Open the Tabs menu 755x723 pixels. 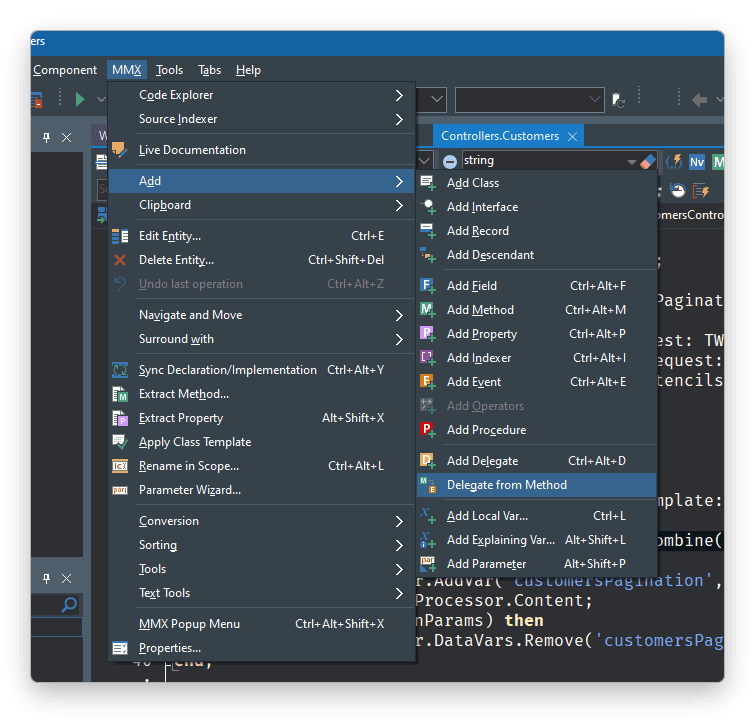coord(209,70)
